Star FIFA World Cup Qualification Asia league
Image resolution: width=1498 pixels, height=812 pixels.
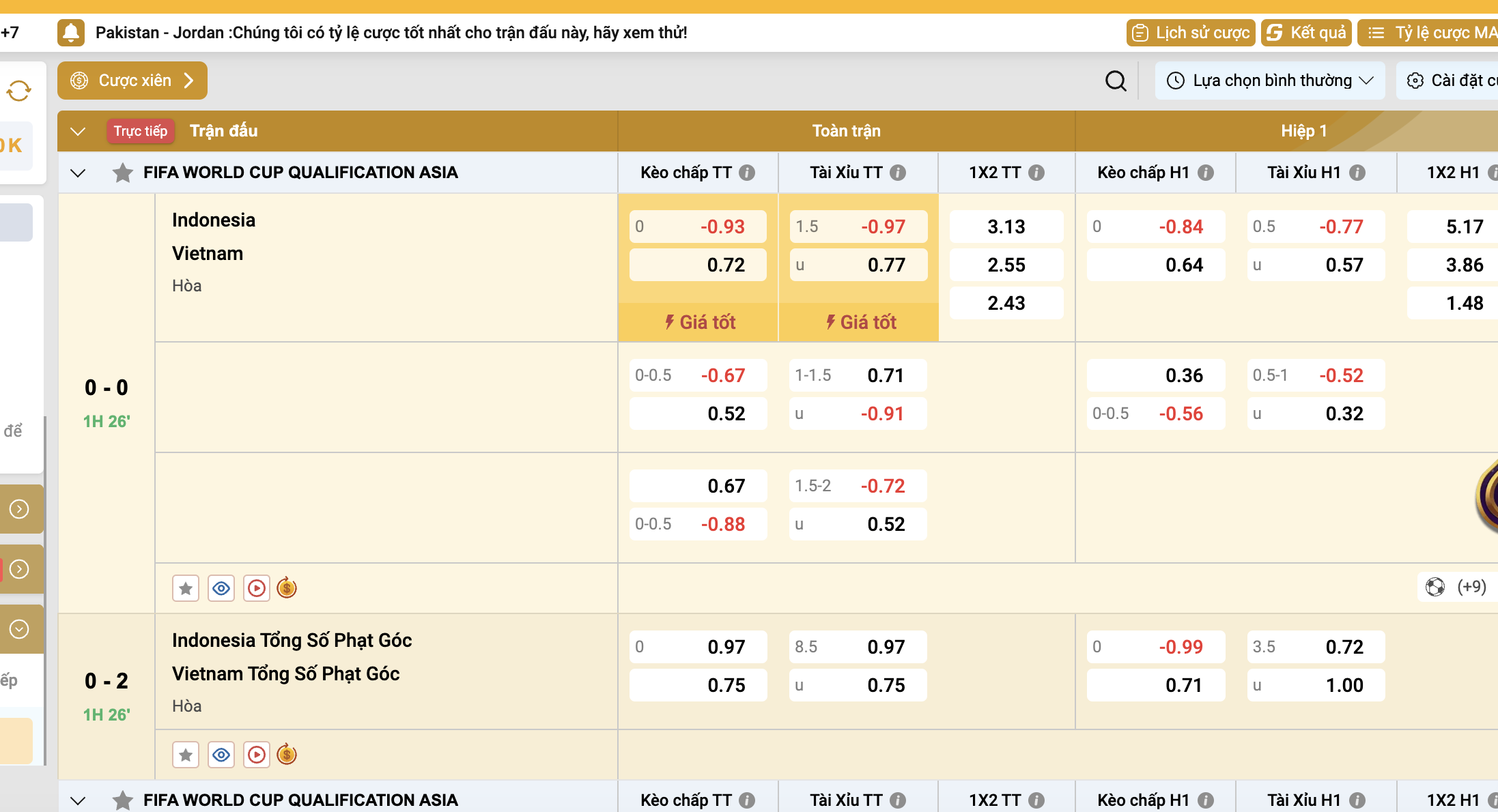[x=123, y=173]
